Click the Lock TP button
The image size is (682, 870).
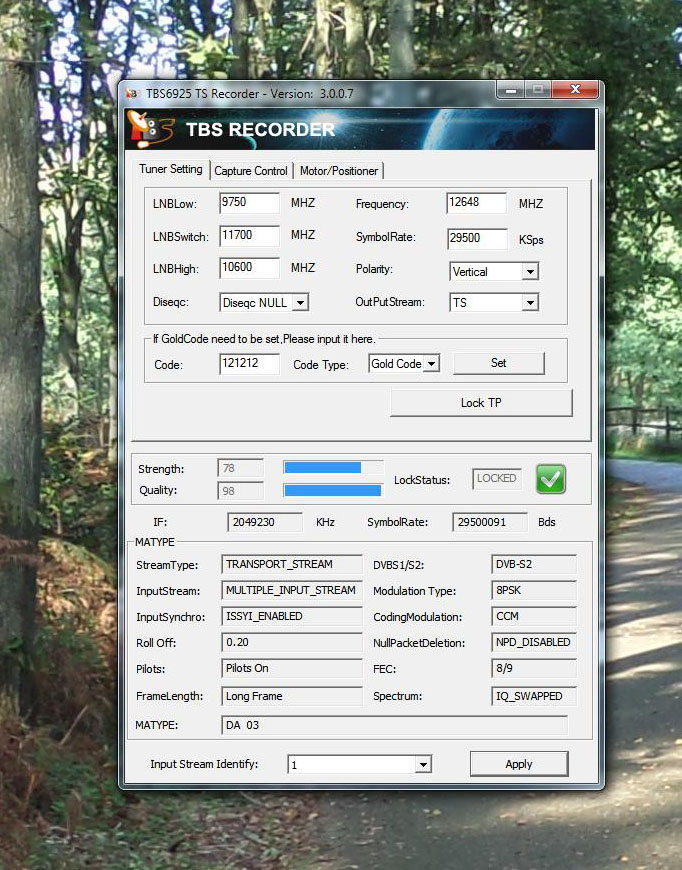(481, 403)
